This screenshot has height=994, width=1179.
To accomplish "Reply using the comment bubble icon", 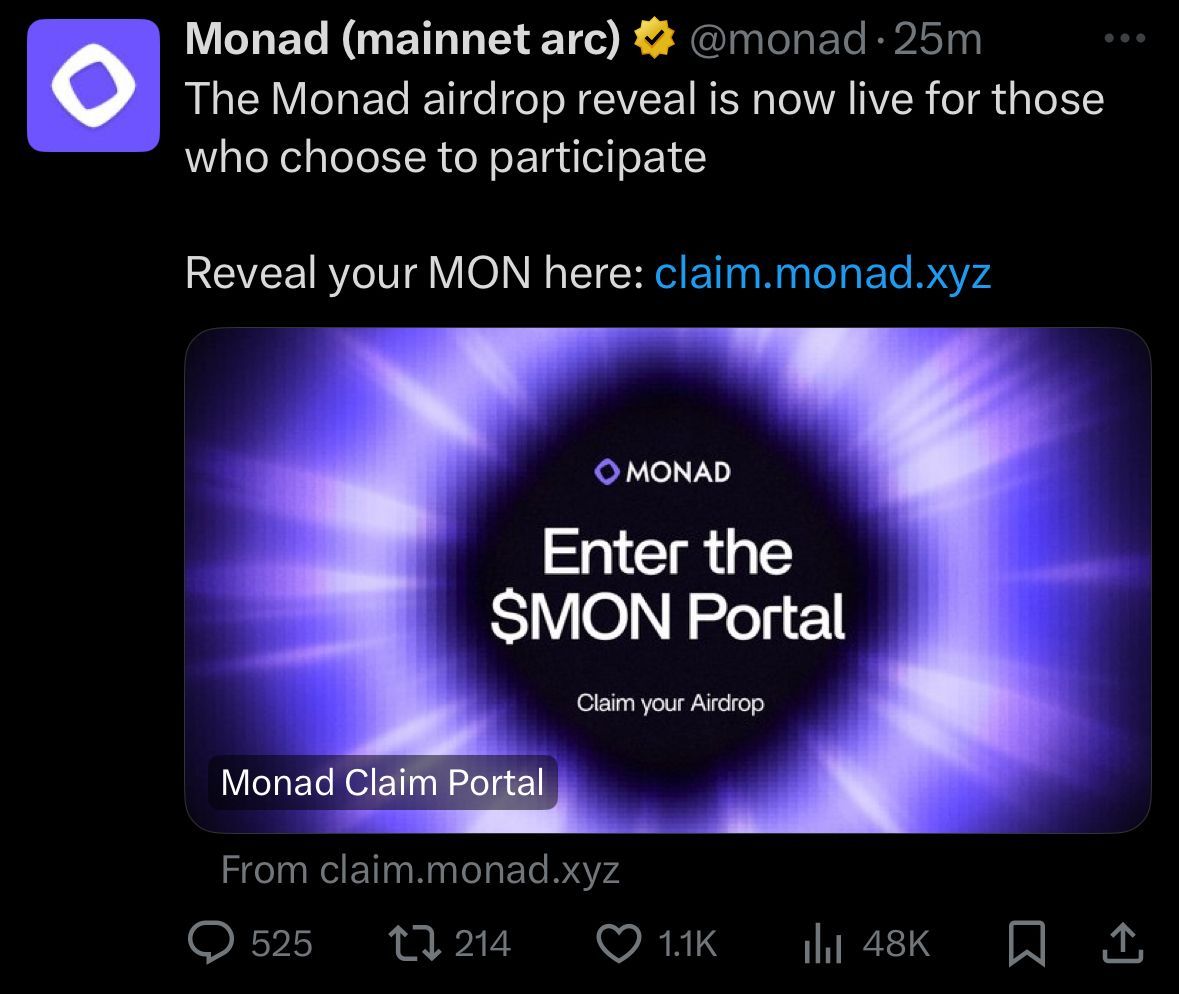I will pos(209,943).
